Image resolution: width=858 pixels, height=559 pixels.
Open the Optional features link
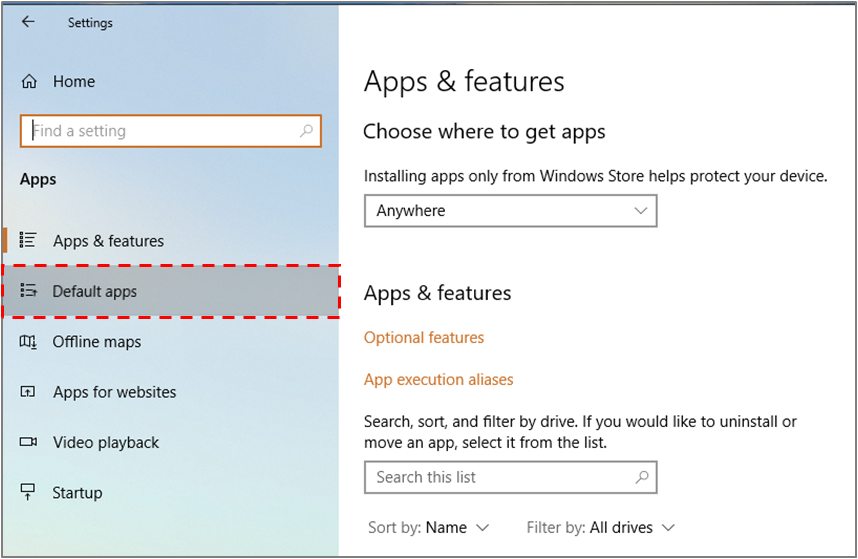(424, 337)
